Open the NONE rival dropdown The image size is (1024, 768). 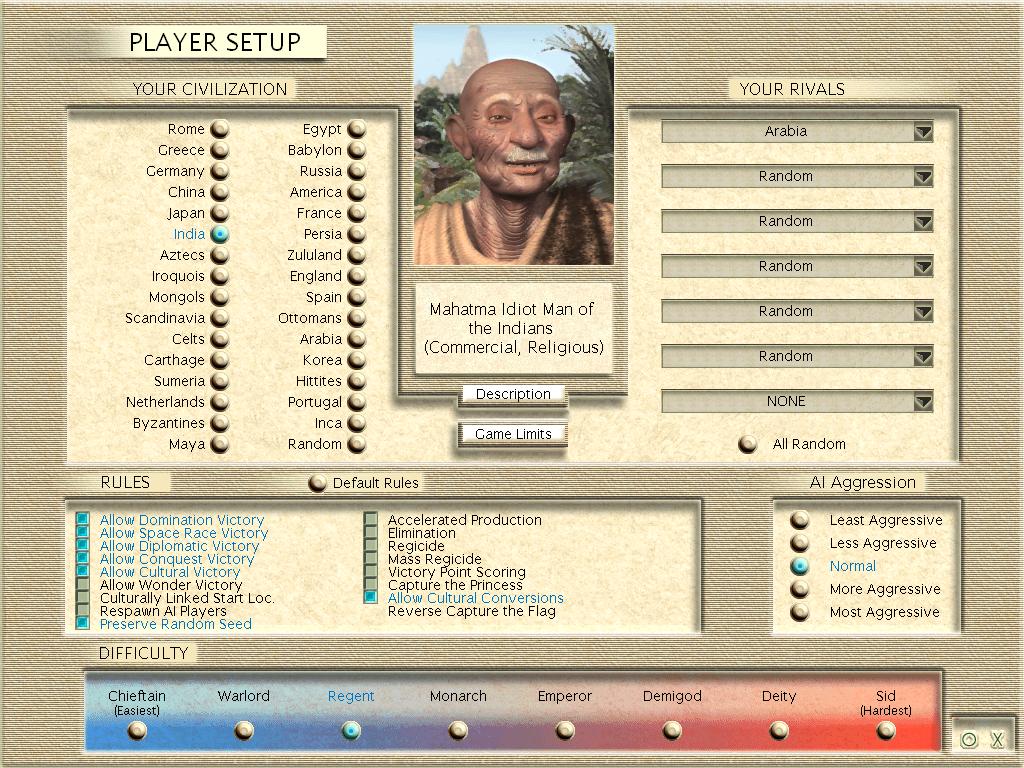click(797, 402)
